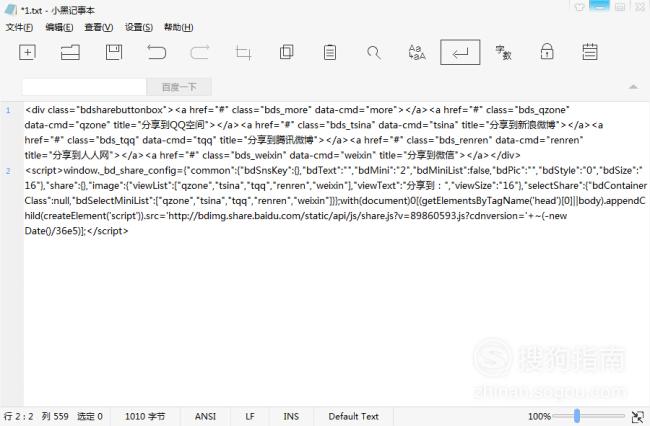Minimize the 小黑记事本 window
Screen dimensions: 650x426
(x=599, y=6)
